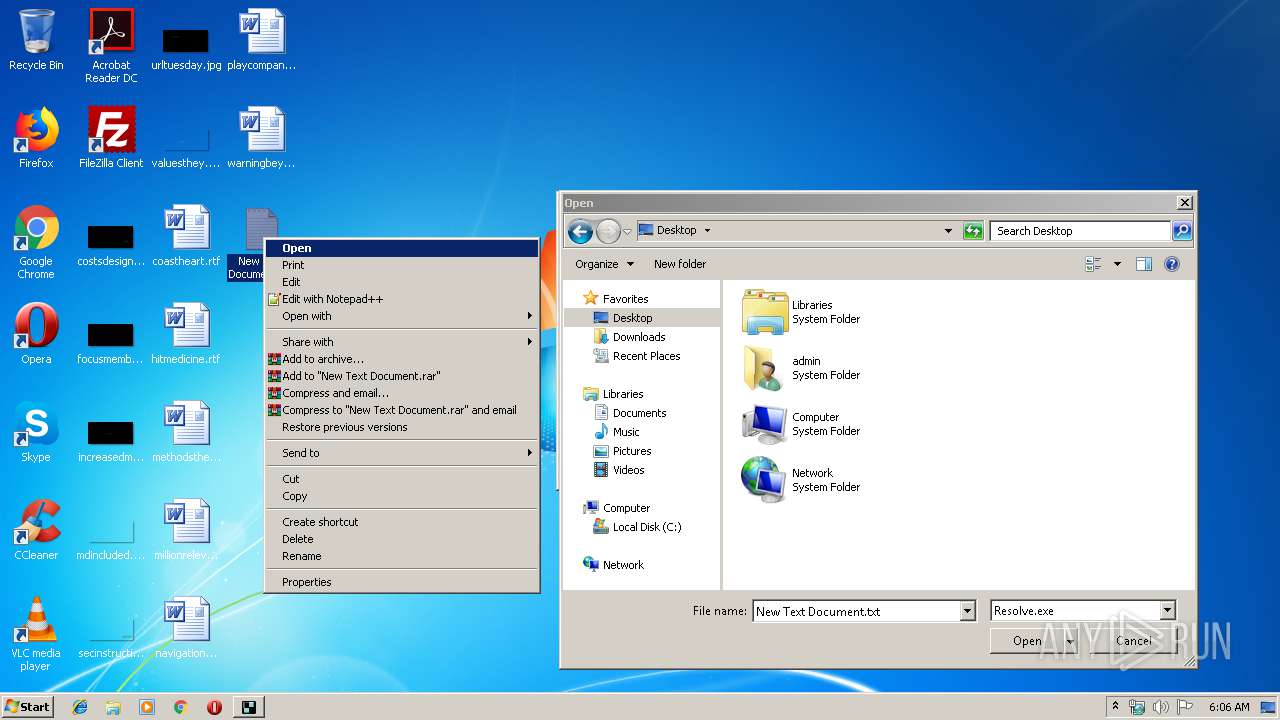Select the hitmedicine.rtf file icon
This screenshot has width=1280, height=720.
186,333
